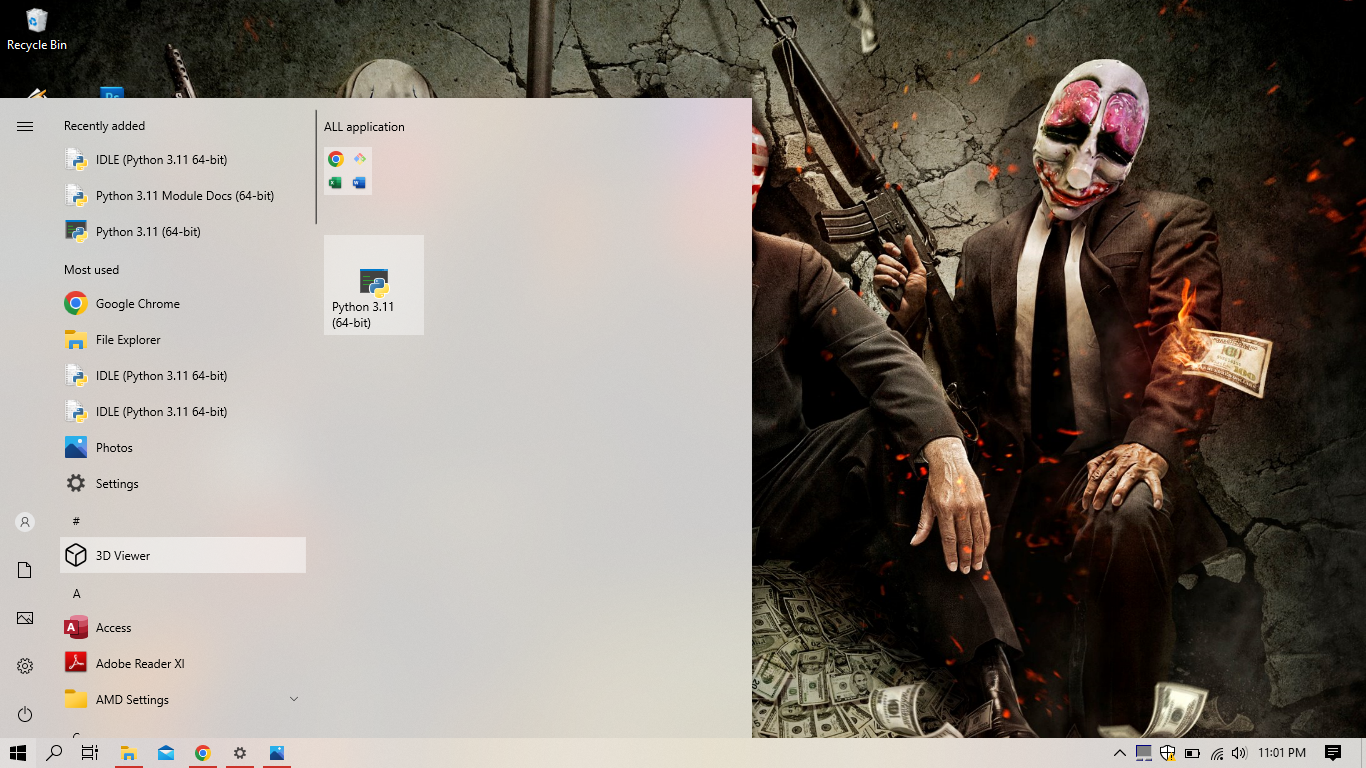Click 'Recently added' section heading

click(104, 126)
